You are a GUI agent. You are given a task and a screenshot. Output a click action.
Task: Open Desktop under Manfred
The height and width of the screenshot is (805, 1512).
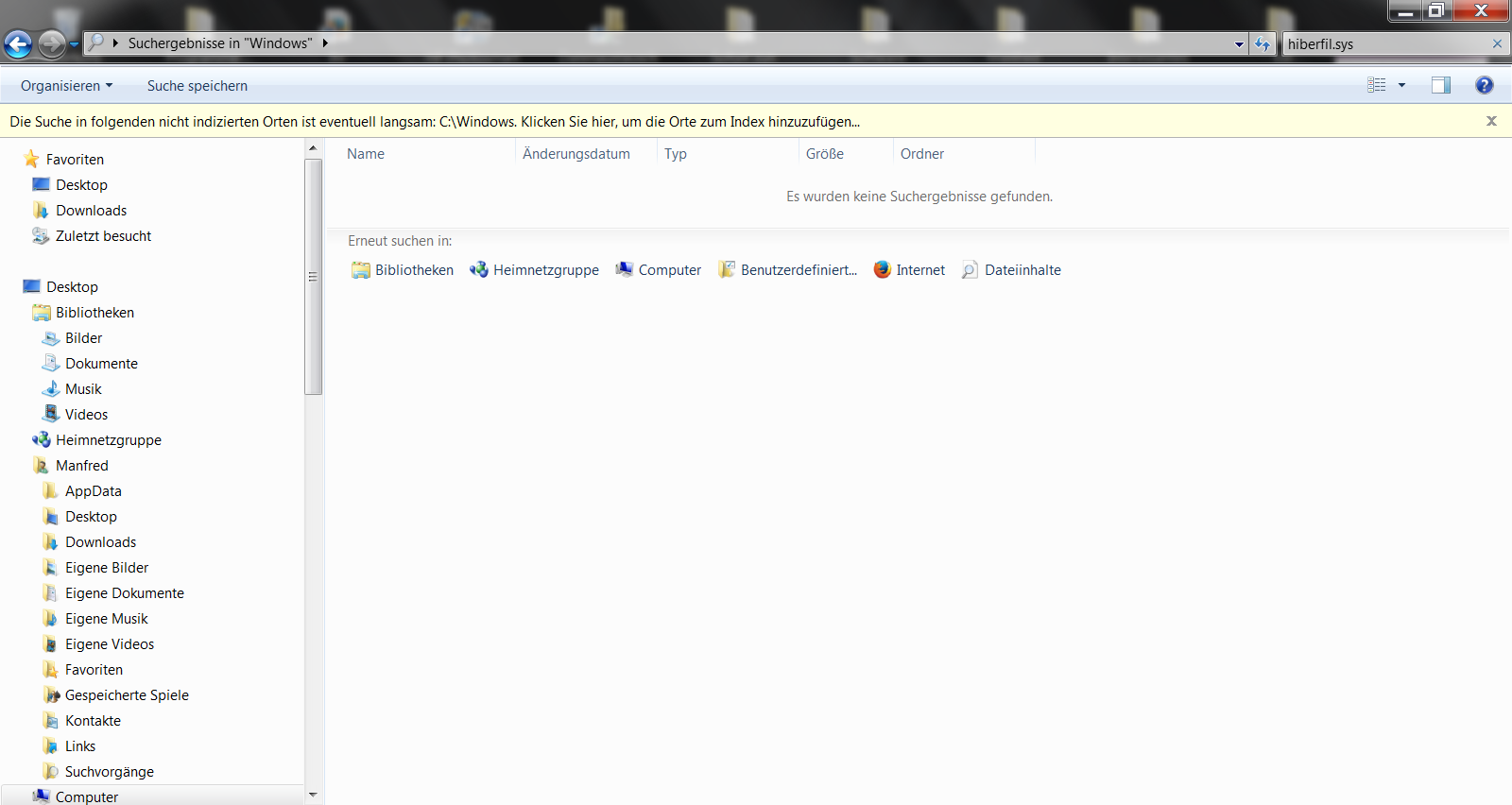[80, 517]
